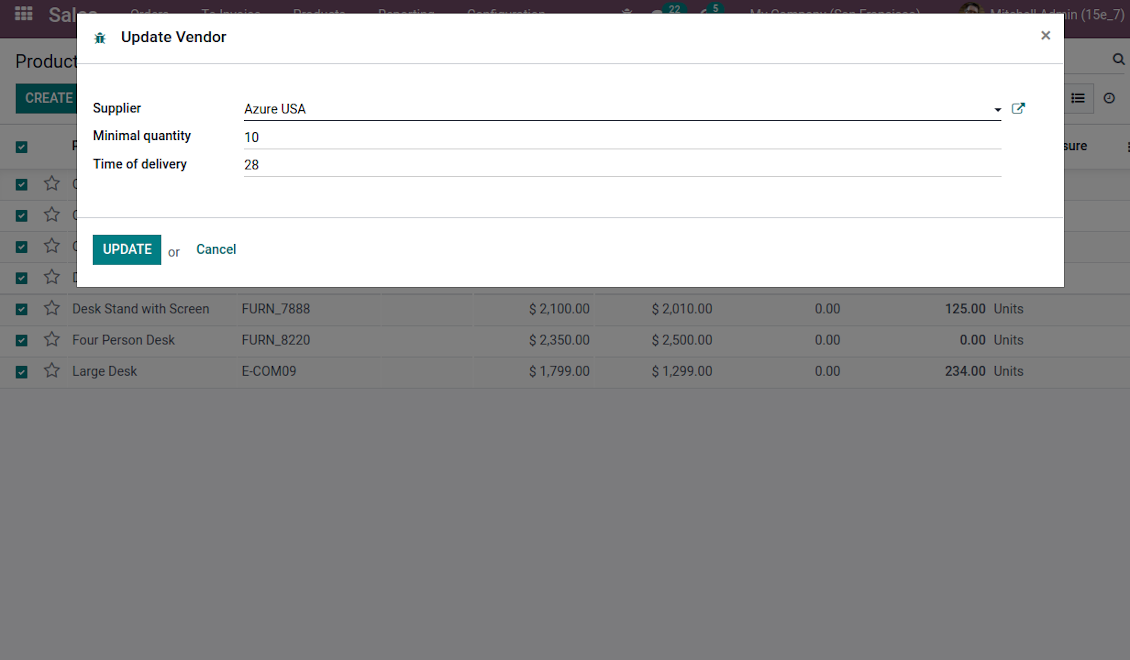Star Large Desk as favorite

click(x=52, y=370)
